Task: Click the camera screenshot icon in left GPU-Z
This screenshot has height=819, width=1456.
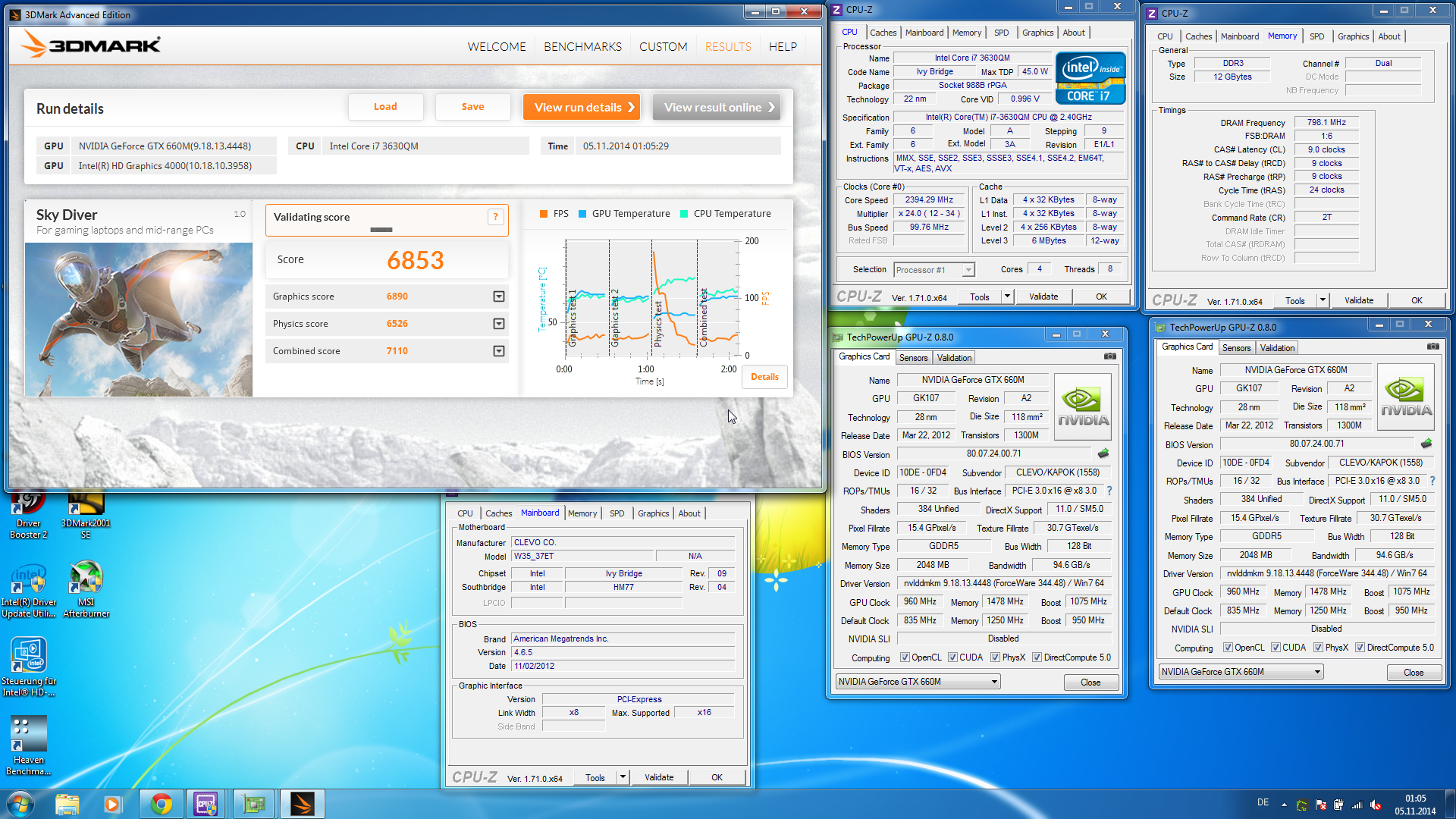Action: [x=1109, y=356]
